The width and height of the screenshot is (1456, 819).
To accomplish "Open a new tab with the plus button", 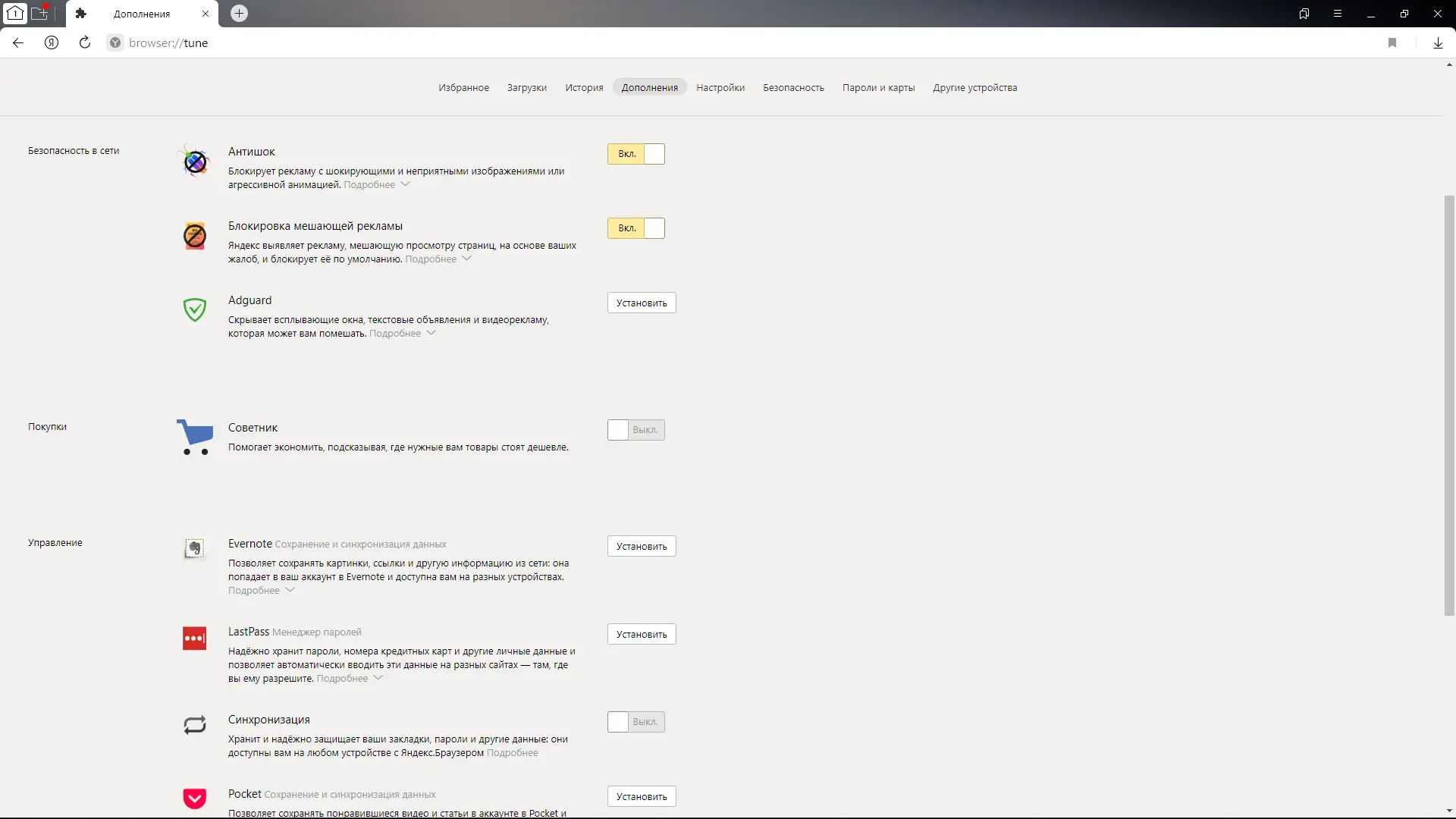I will (x=239, y=14).
